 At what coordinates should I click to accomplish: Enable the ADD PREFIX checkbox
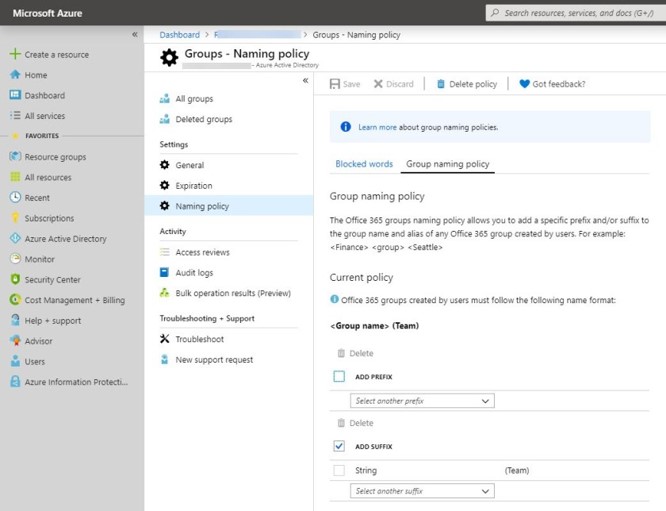click(339, 376)
